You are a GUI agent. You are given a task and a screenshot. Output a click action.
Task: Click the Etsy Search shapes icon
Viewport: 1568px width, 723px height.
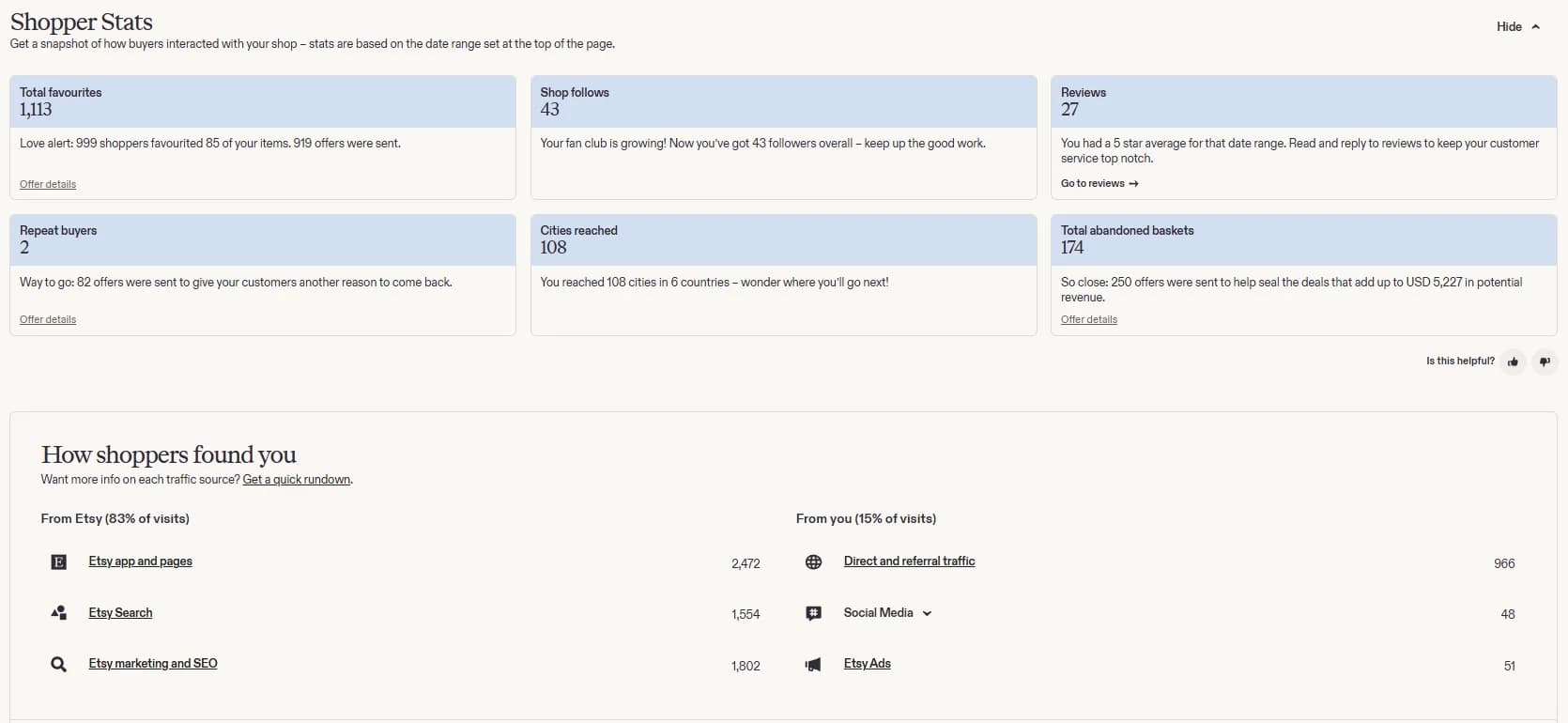coord(58,613)
